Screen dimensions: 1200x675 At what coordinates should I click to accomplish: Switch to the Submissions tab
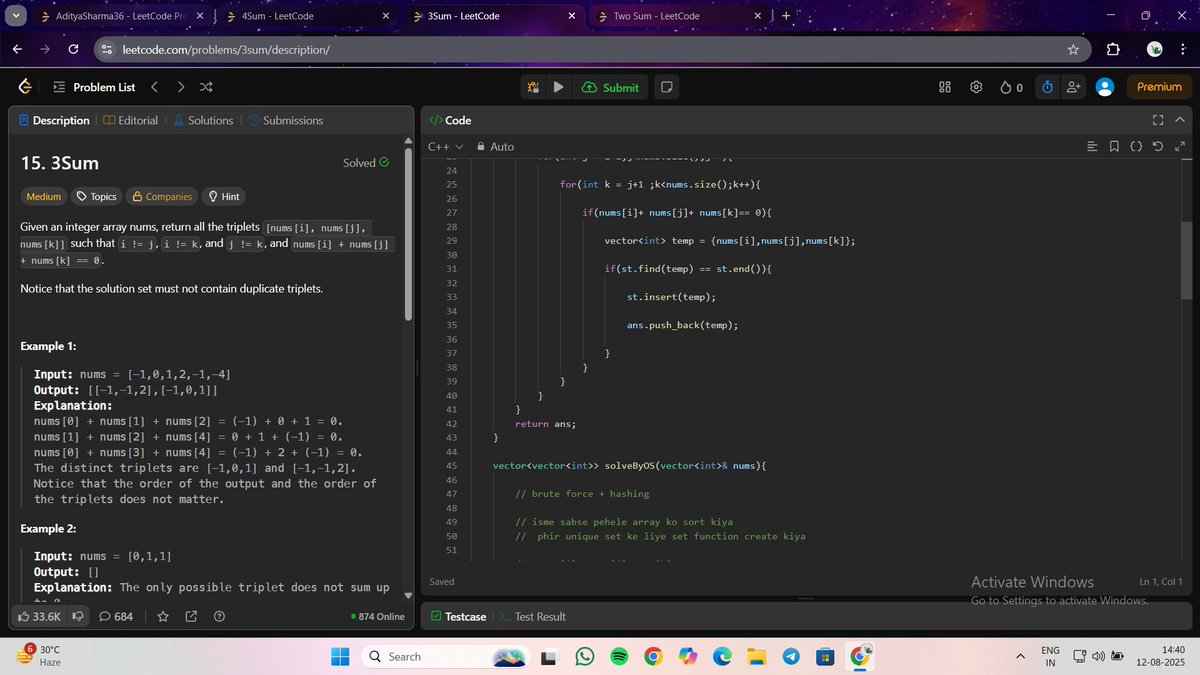[x=285, y=120]
